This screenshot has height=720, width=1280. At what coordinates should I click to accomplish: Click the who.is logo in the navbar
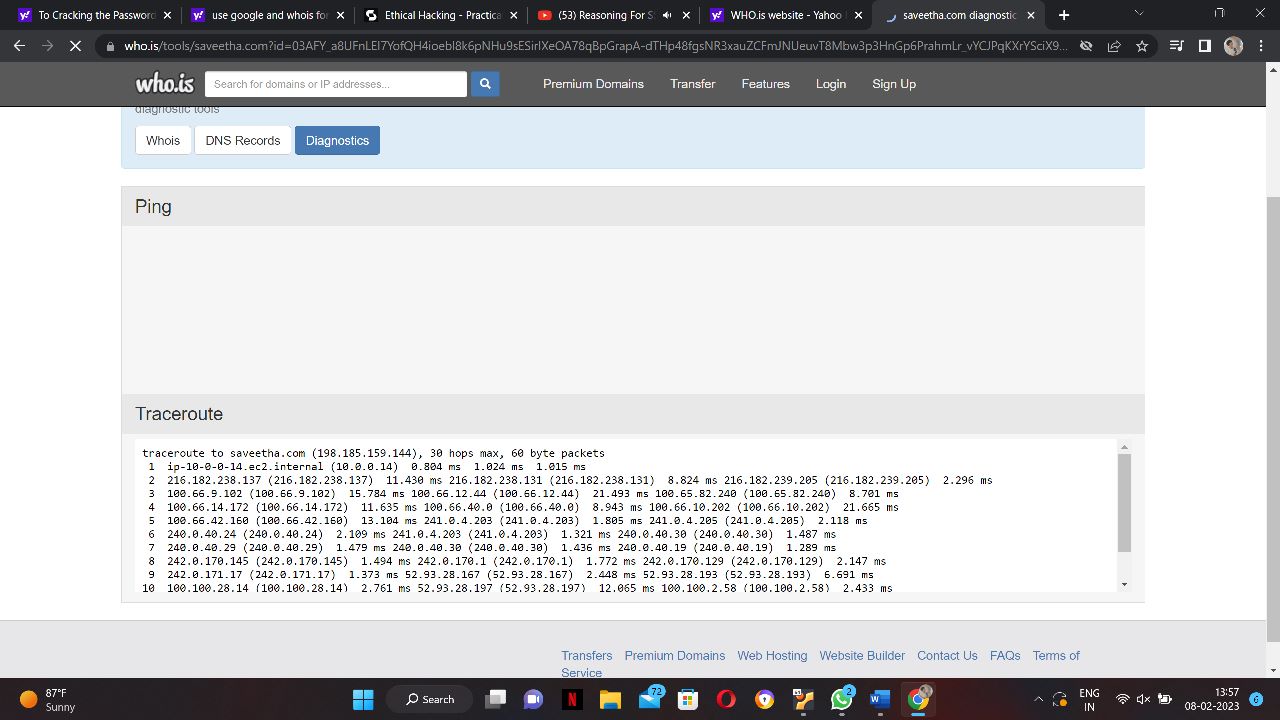click(x=163, y=84)
